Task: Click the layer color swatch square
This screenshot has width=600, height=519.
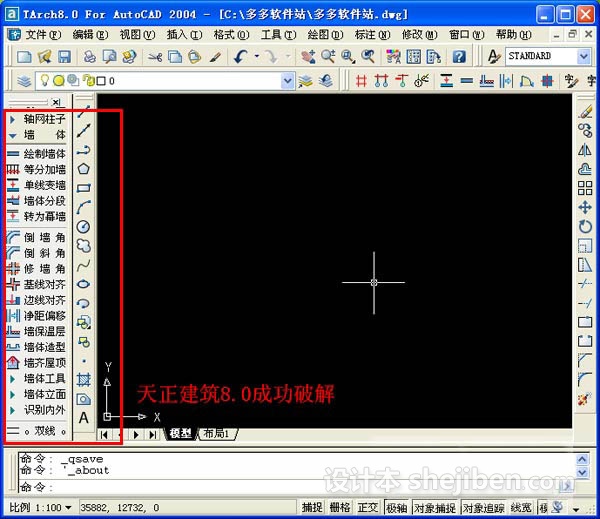Action: [x=101, y=81]
